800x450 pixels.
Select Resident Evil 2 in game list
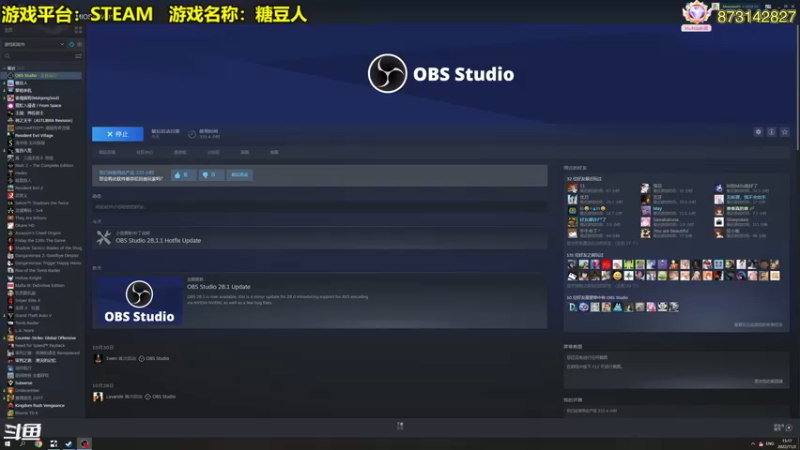click(x=28, y=188)
